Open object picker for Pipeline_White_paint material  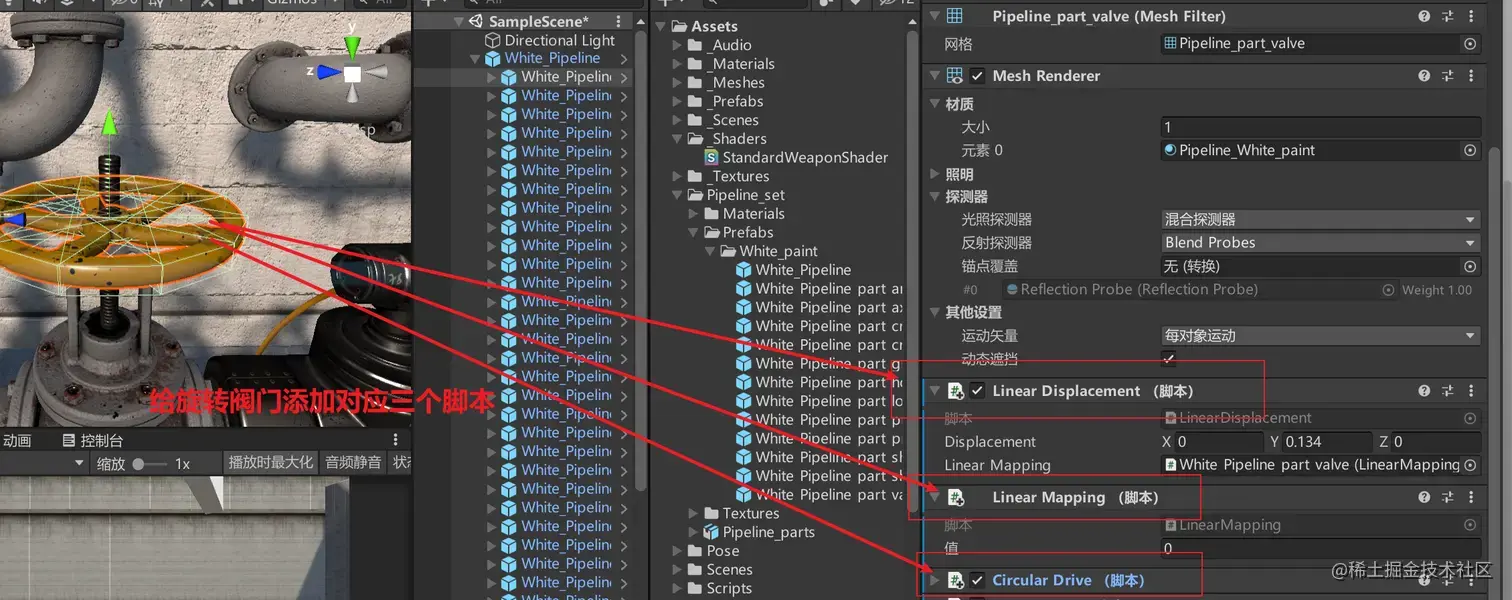pyautogui.click(x=1470, y=150)
